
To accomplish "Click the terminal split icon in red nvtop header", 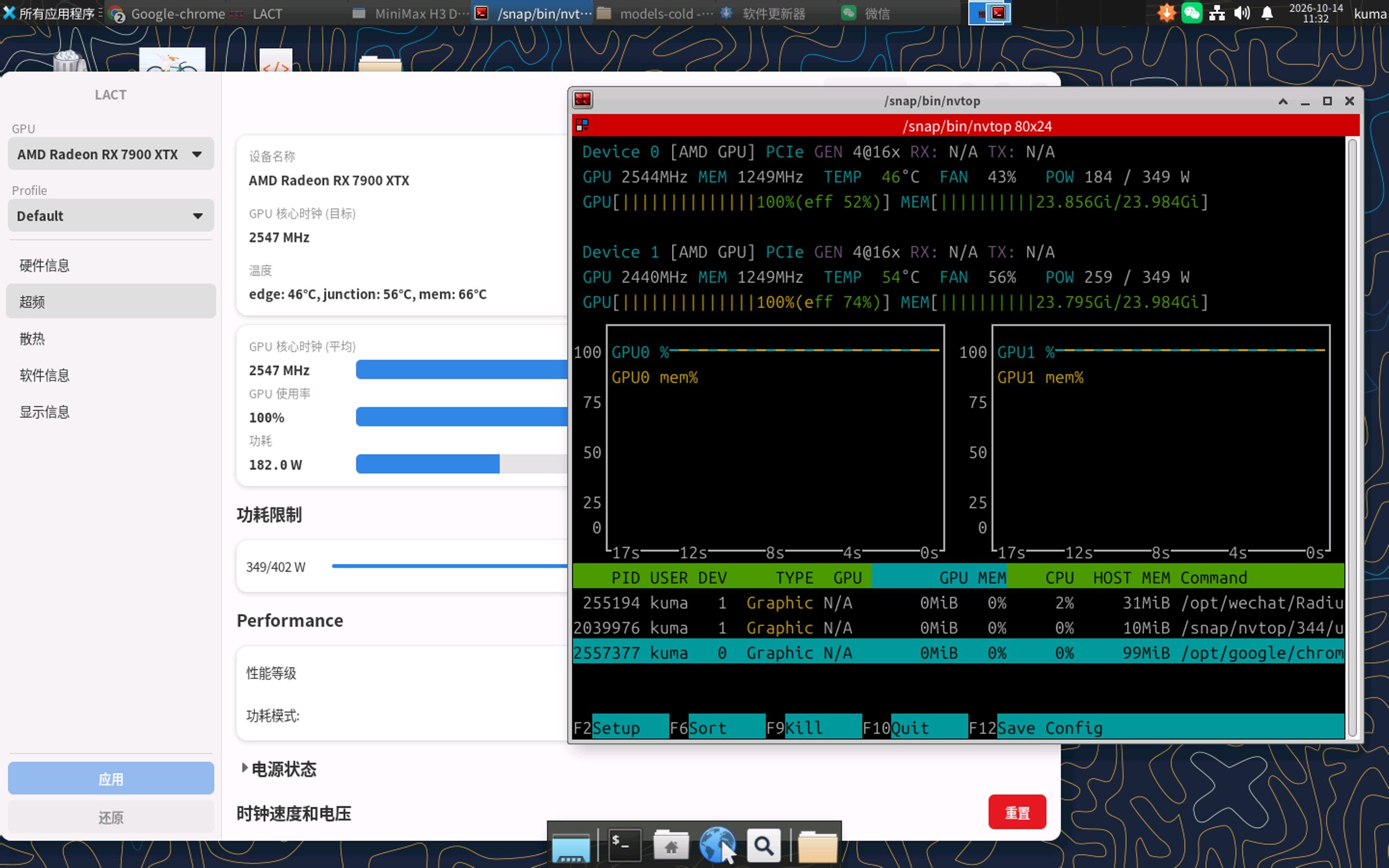I will click(x=582, y=124).
